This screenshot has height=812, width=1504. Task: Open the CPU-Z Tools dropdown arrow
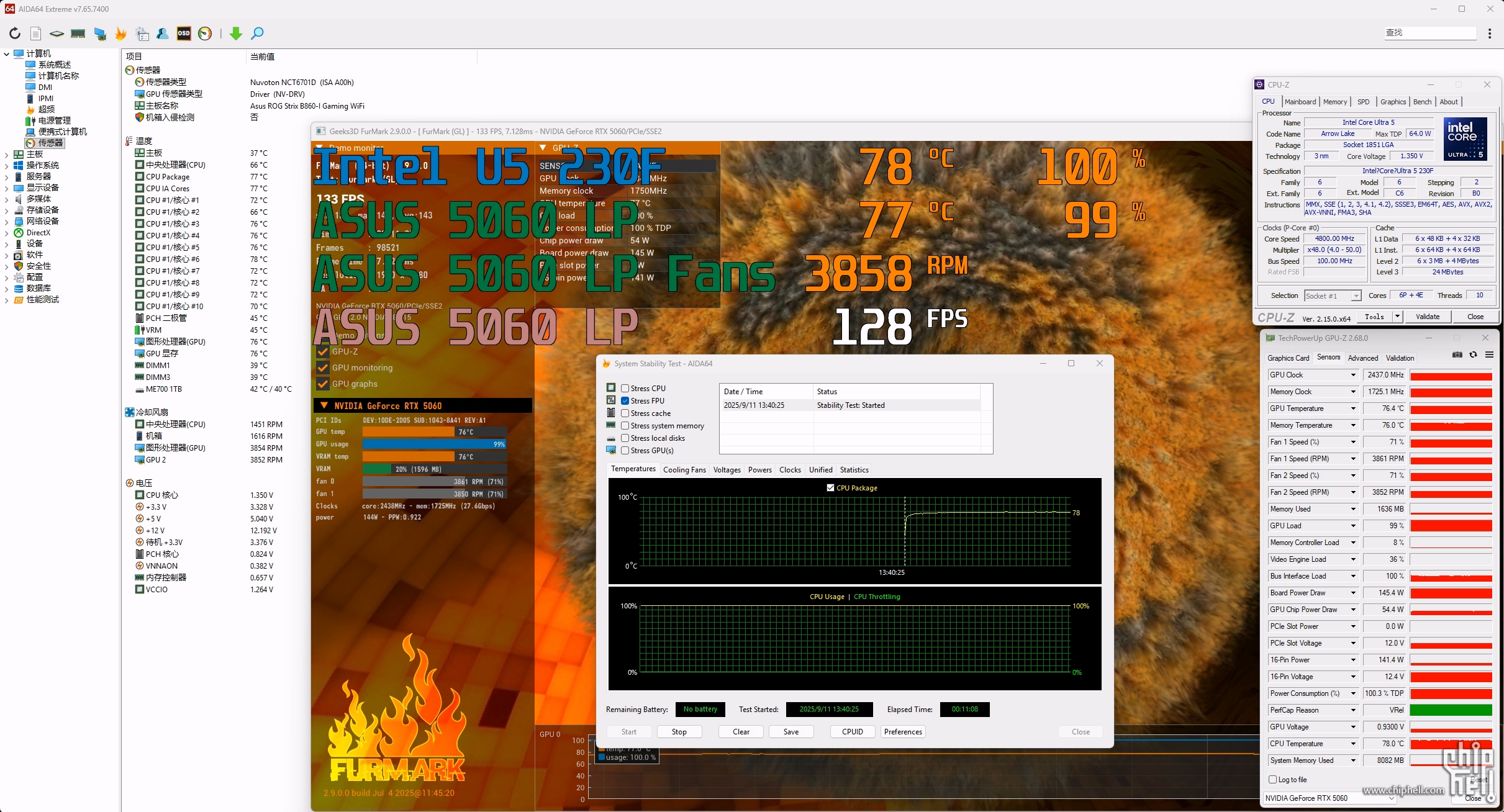pyautogui.click(x=1397, y=317)
